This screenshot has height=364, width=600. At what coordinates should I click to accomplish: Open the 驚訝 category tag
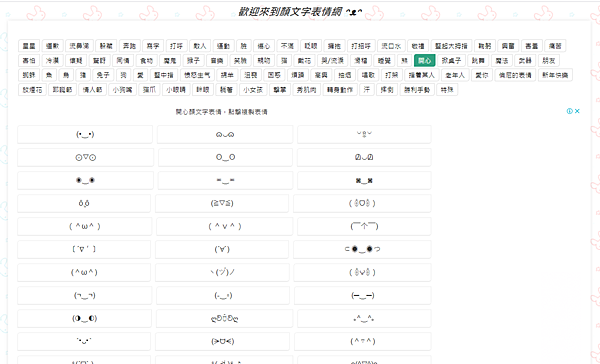pos(99,60)
